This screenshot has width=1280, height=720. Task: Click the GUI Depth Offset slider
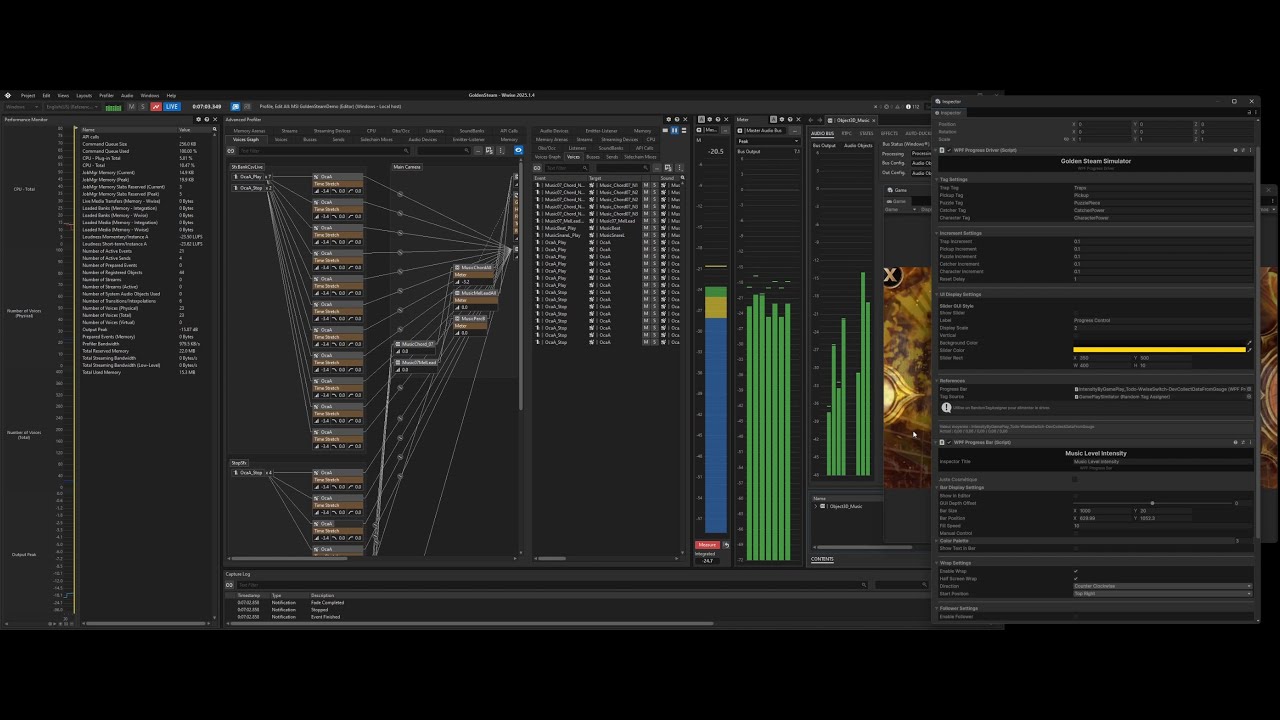point(1152,503)
